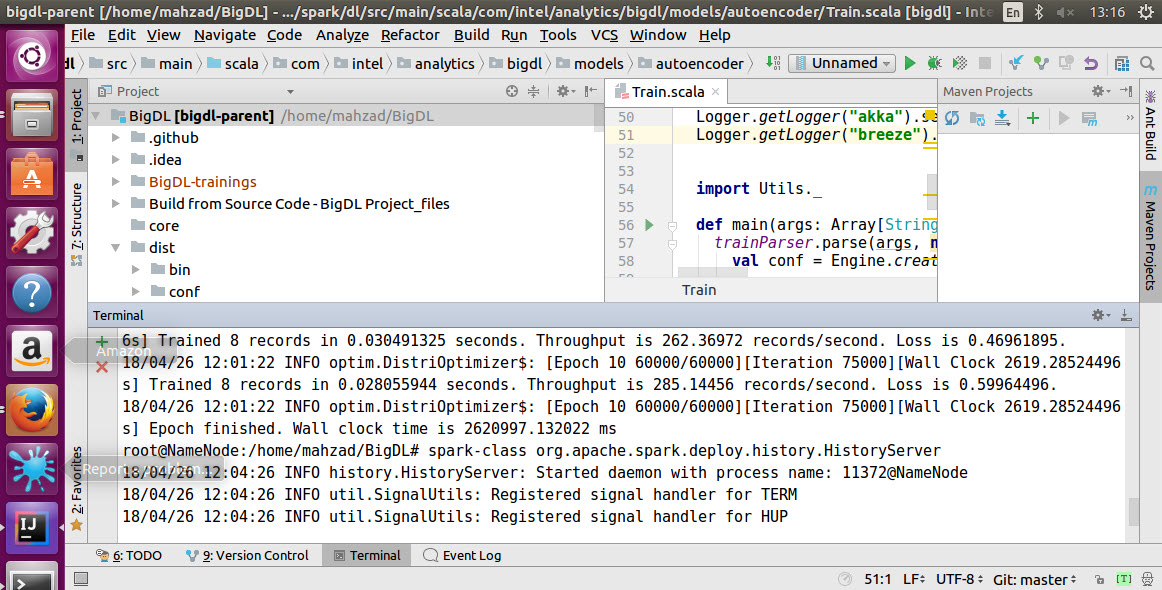Hide the Project tool window

(591, 91)
